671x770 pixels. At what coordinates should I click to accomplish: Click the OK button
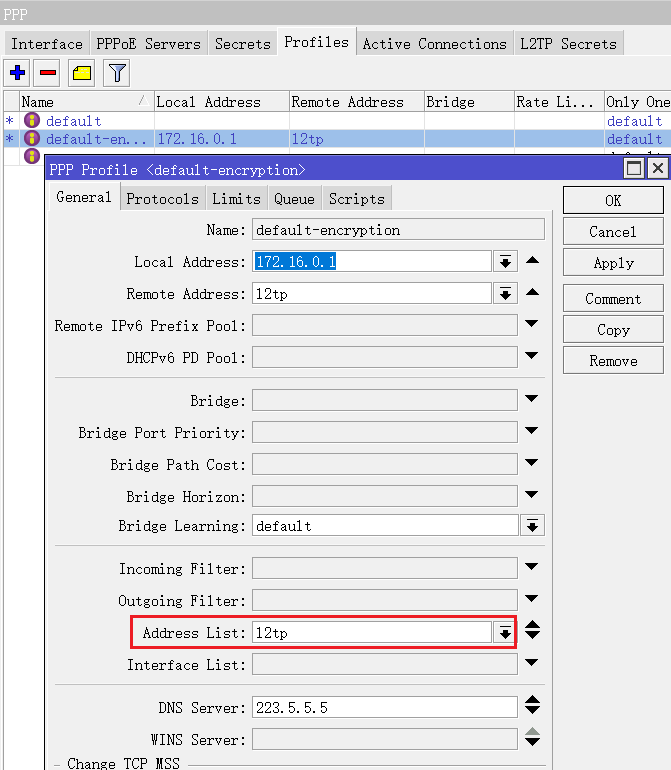(x=613, y=200)
